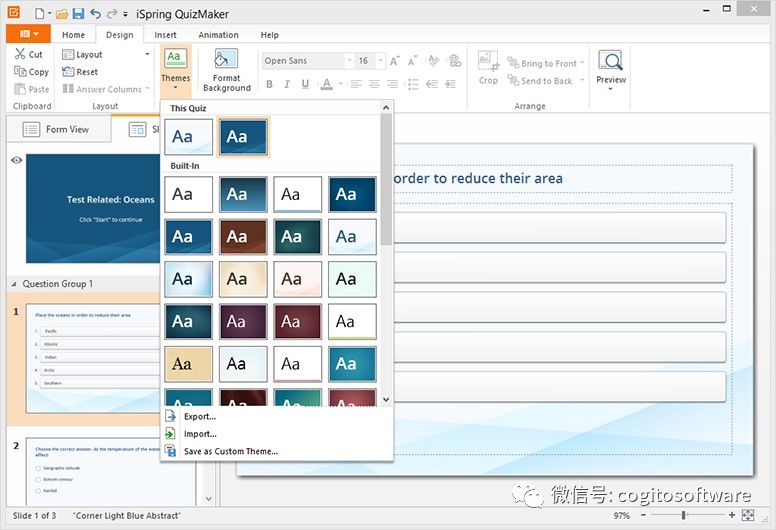
Task: Select question 1 slide thumbnail
Action: (93, 359)
